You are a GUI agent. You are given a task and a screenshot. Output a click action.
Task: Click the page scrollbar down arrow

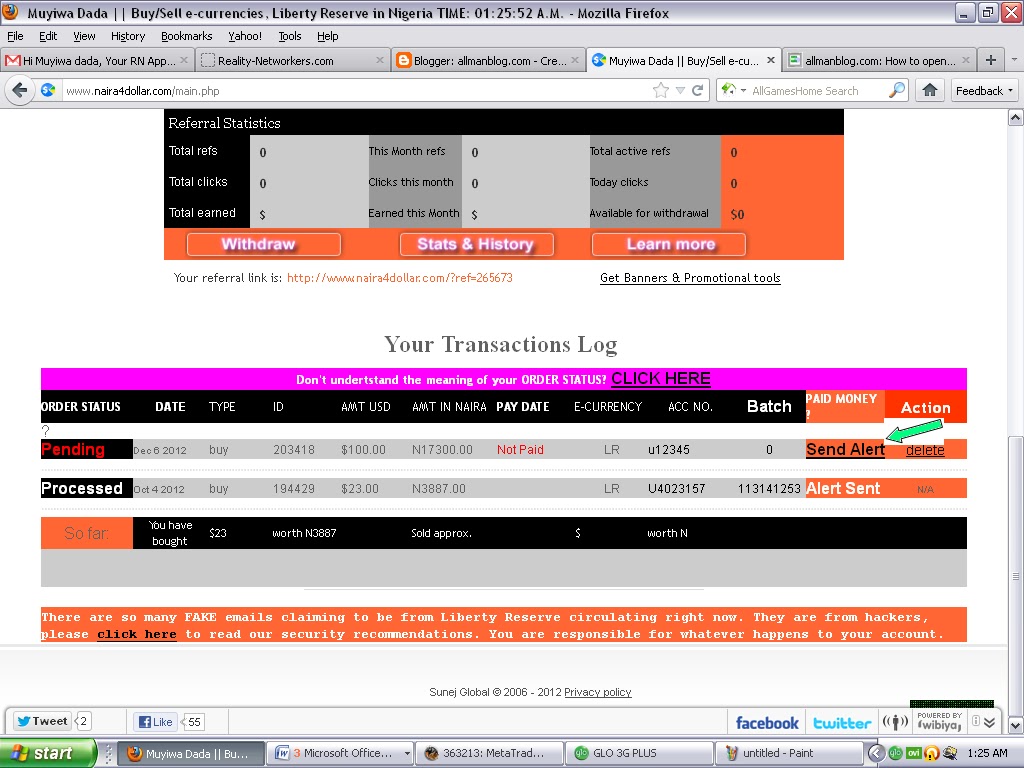click(x=1016, y=725)
